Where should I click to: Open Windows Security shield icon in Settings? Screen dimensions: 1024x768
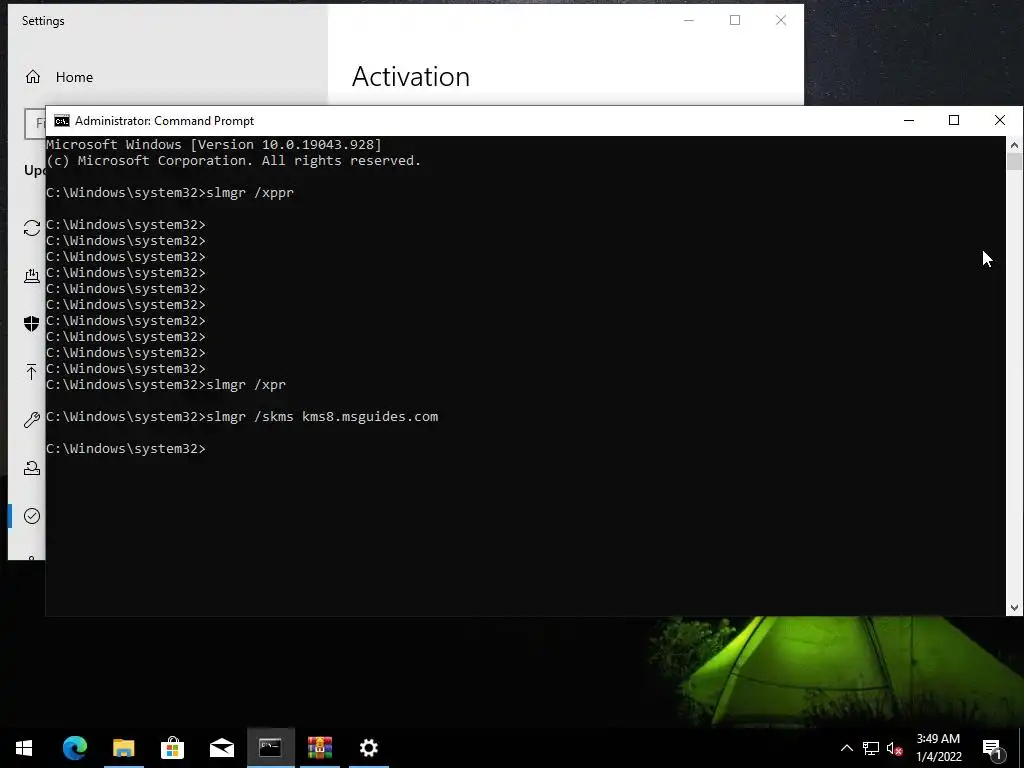[31, 324]
